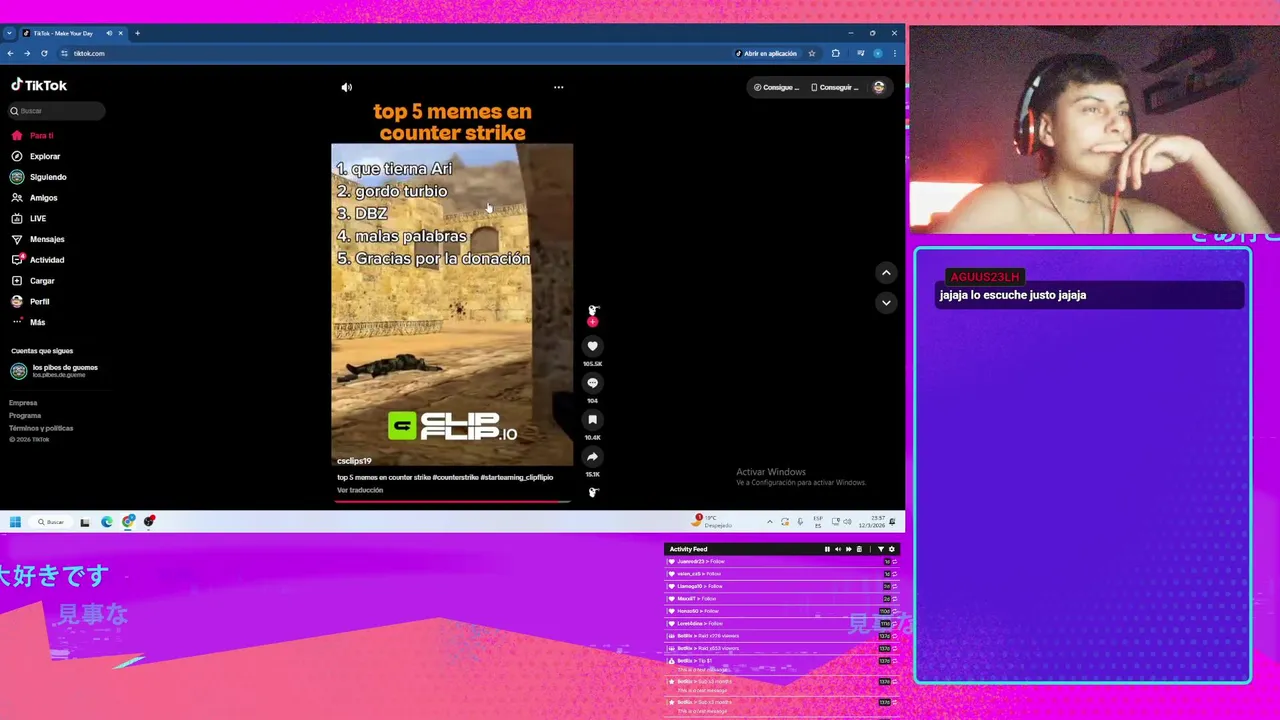Click the Buscar search field in TikTok
The height and width of the screenshot is (720, 1280).
(57, 111)
